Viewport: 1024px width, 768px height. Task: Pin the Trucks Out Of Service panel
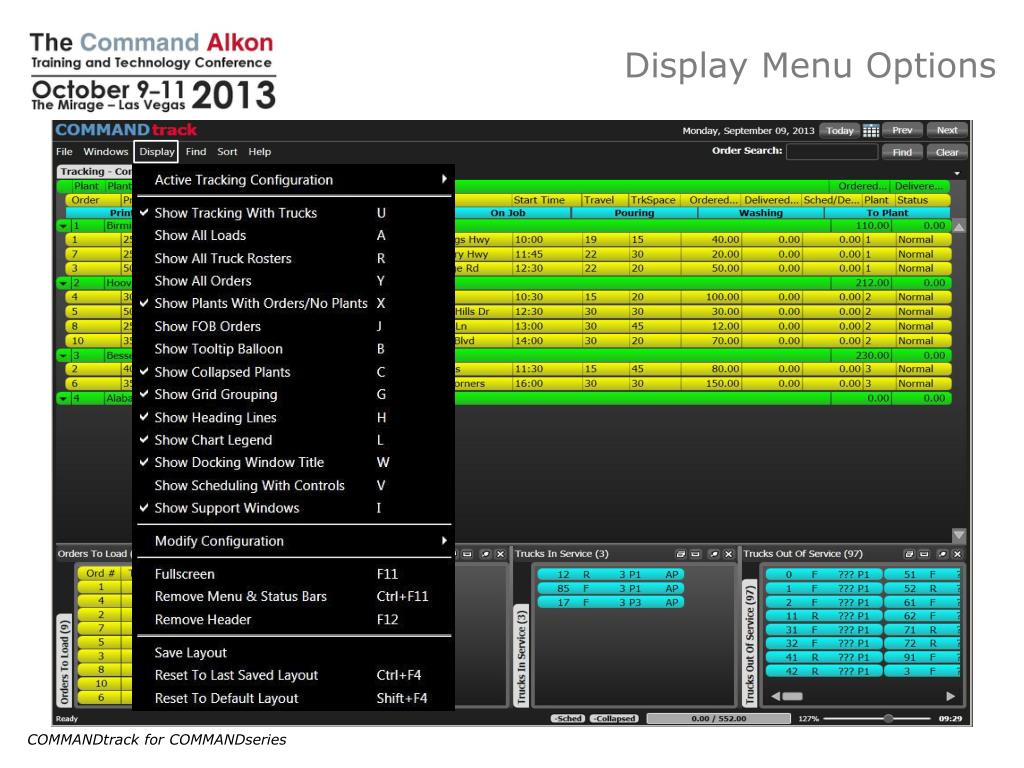(942, 554)
